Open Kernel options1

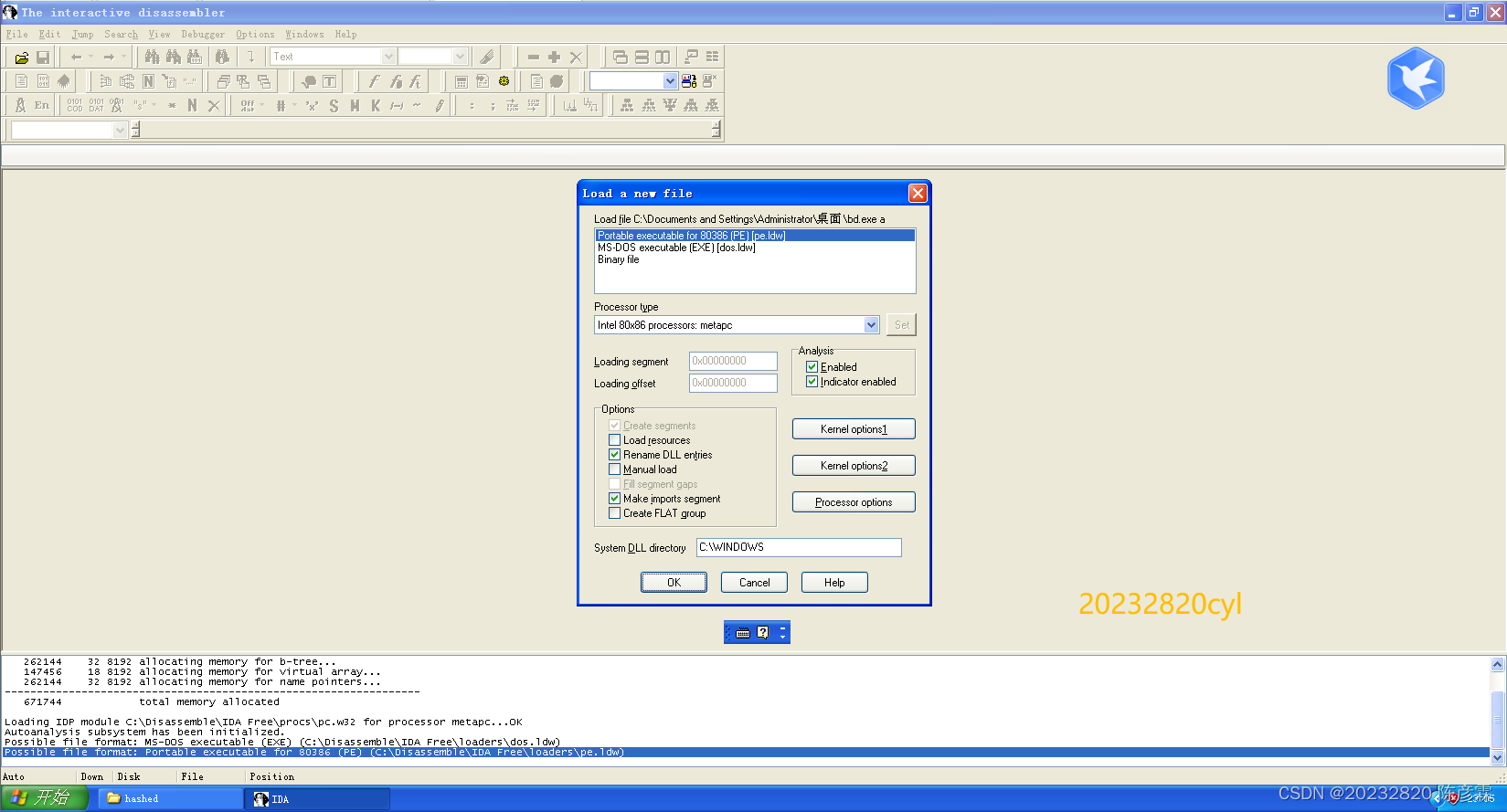click(x=854, y=429)
